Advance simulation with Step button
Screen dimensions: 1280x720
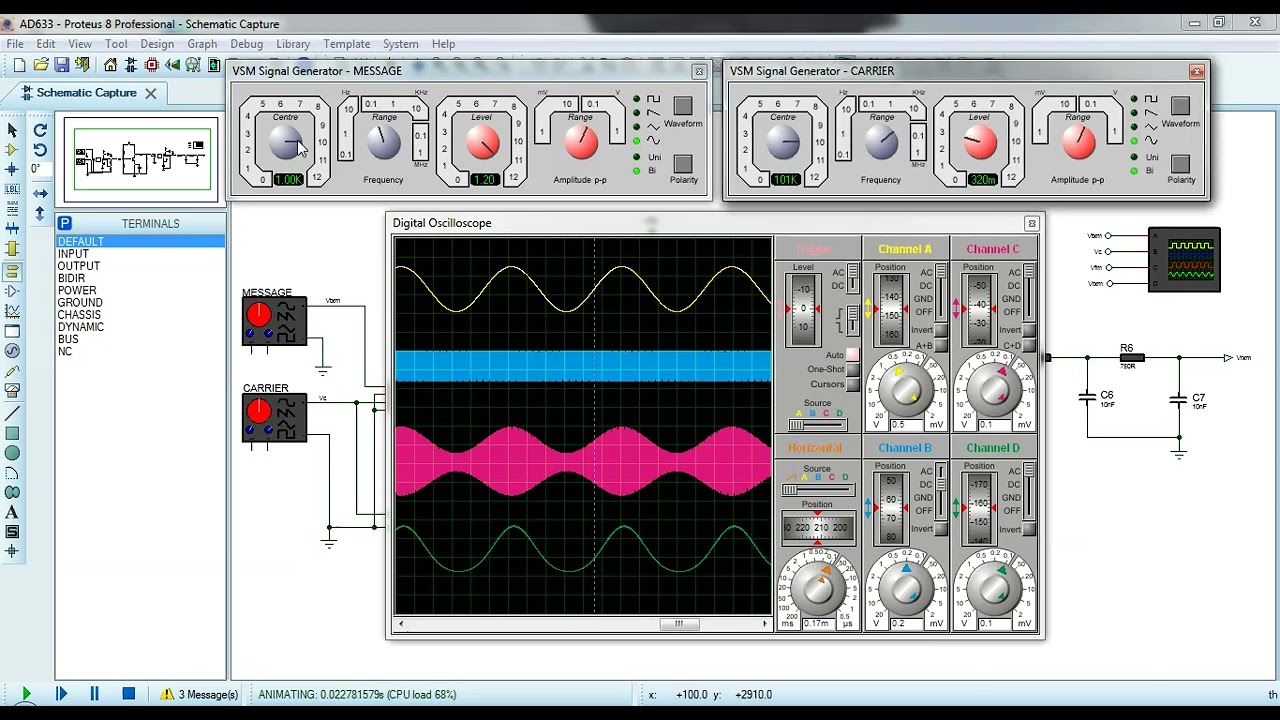click(61, 694)
